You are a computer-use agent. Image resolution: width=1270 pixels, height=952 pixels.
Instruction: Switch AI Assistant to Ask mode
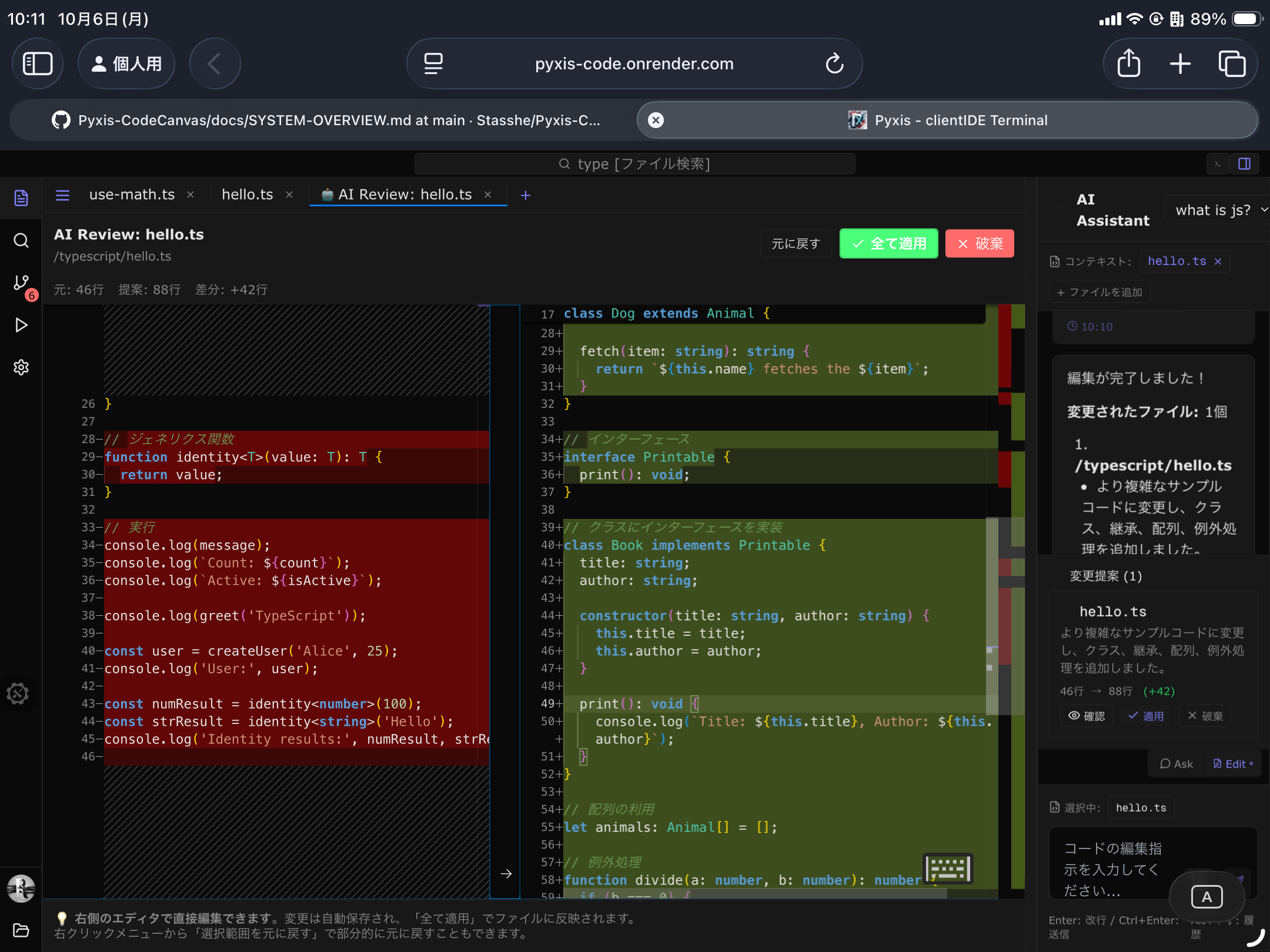pos(1177,763)
